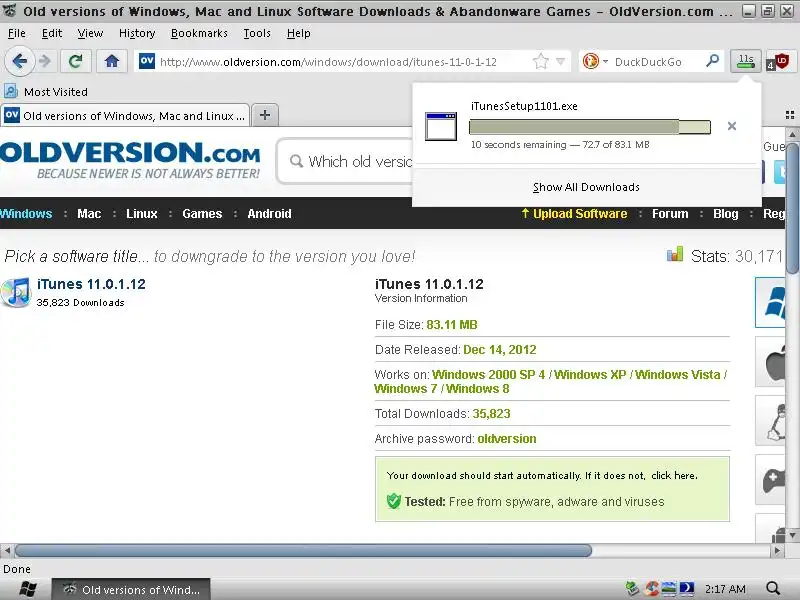Open the Most Visited bookmarks folder

(x=46, y=92)
